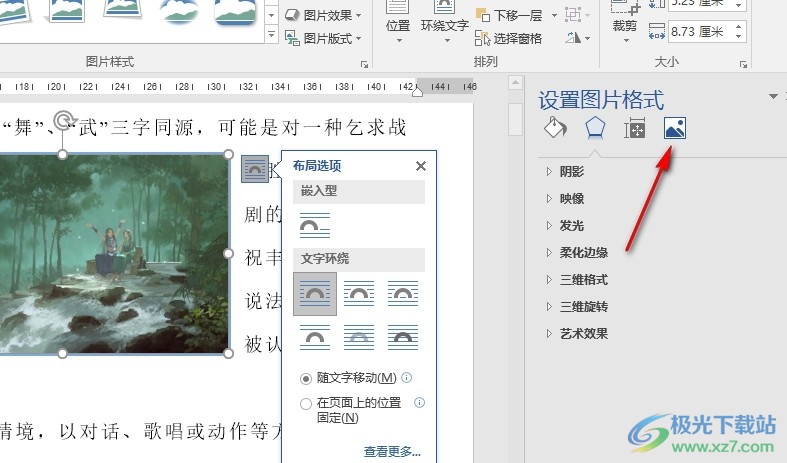787x463 pixels.
Task: Choose the inline with text layout option
Action: coord(315,225)
